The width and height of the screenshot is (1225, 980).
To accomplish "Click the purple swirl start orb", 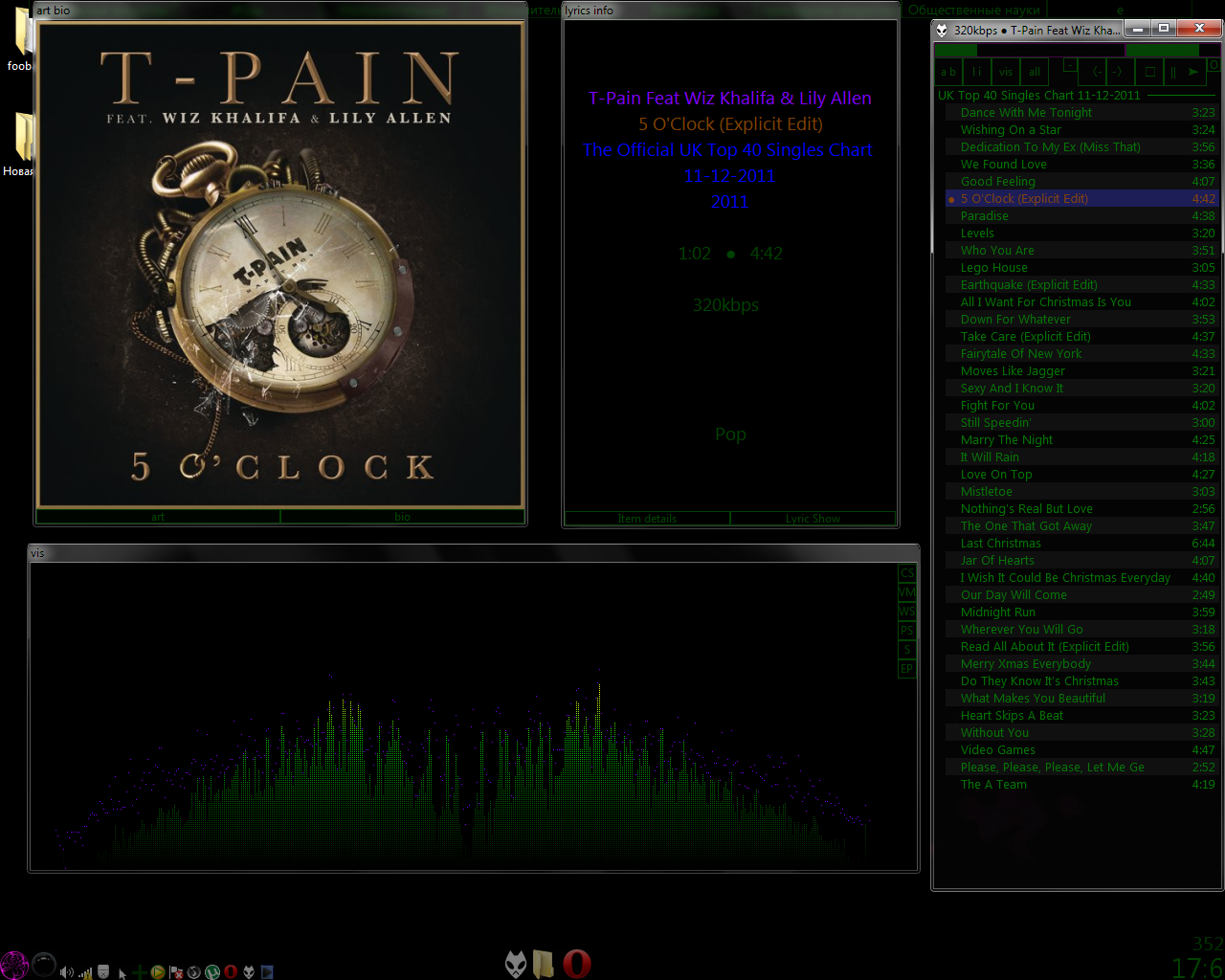I will click(14, 965).
